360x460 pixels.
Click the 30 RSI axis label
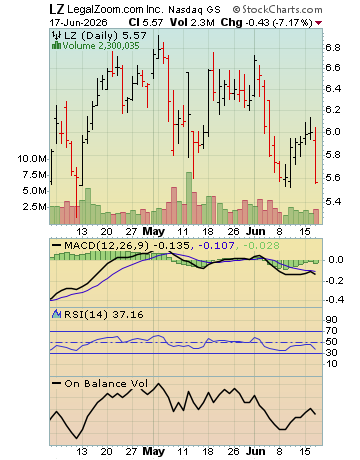(331, 353)
